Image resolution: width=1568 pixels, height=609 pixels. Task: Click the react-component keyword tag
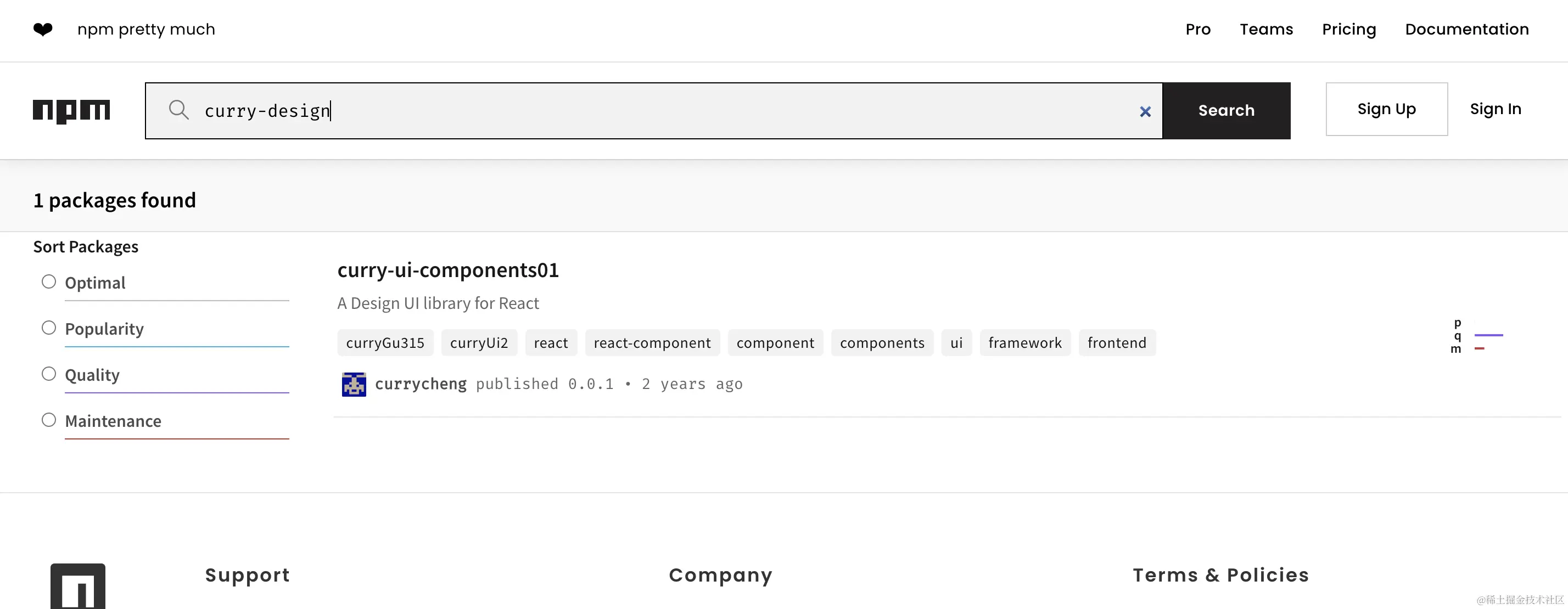coord(652,342)
